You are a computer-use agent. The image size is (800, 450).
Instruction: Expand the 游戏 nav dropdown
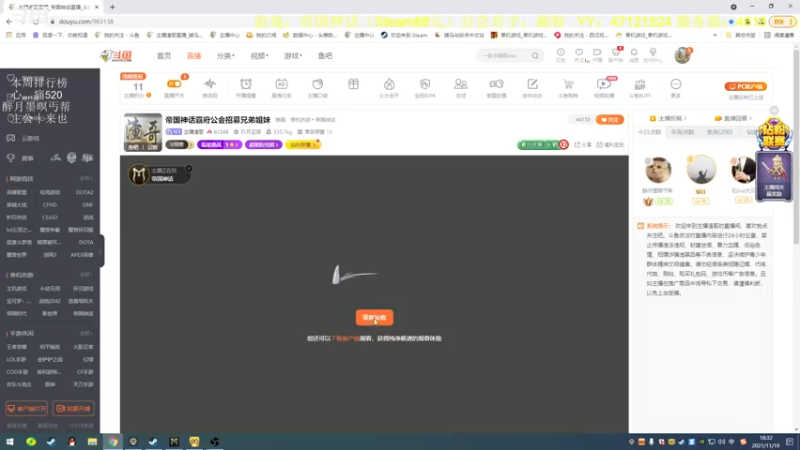(x=293, y=56)
